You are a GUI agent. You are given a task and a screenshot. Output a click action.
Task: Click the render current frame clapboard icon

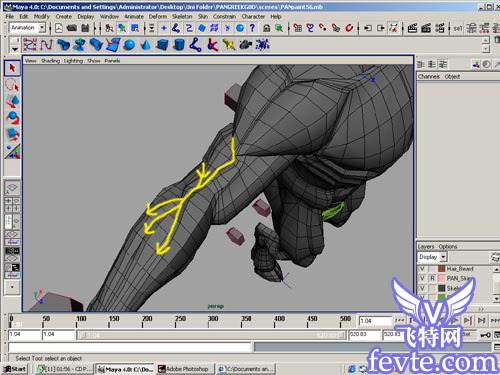(412, 28)
